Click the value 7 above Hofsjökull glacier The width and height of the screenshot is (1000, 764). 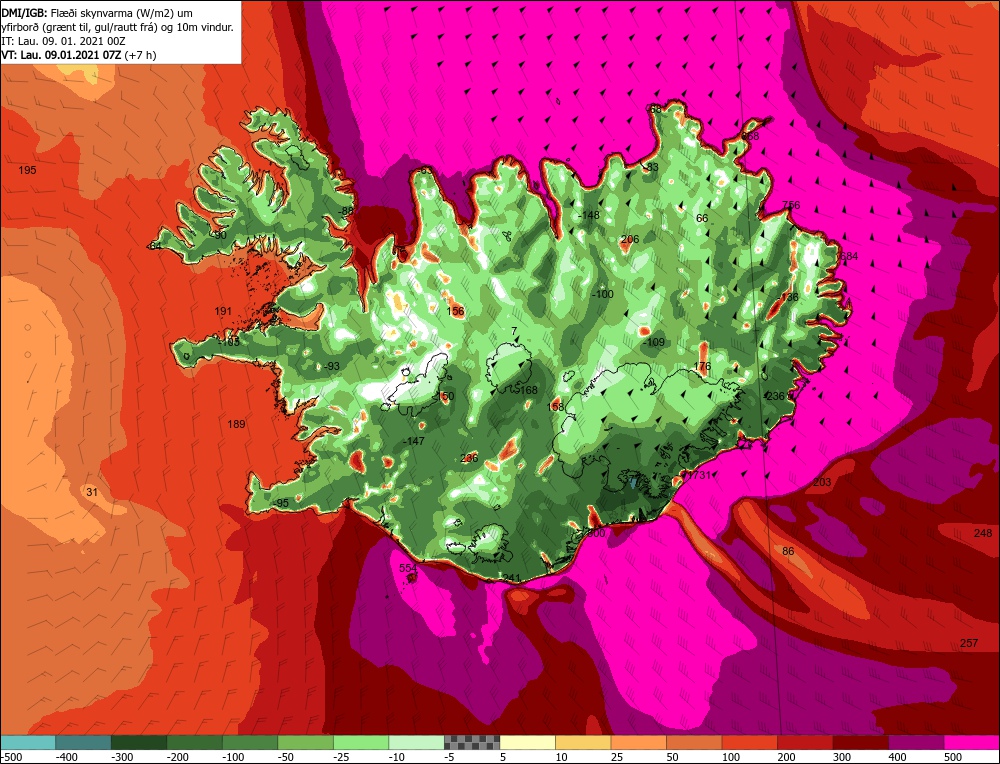tap(514, 331)
